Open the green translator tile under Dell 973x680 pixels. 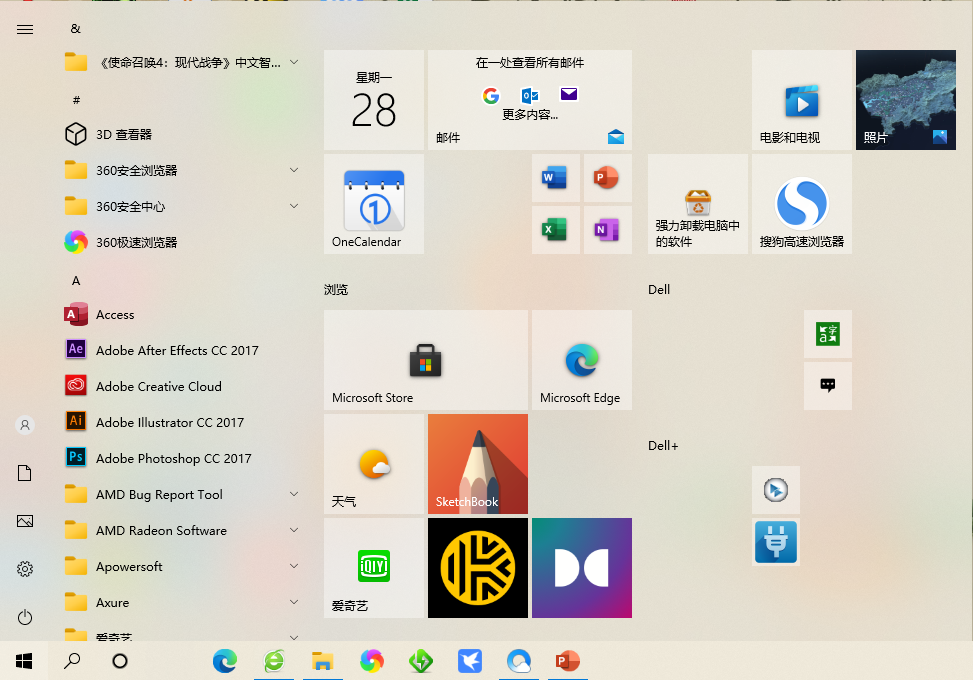coord(828,334)
